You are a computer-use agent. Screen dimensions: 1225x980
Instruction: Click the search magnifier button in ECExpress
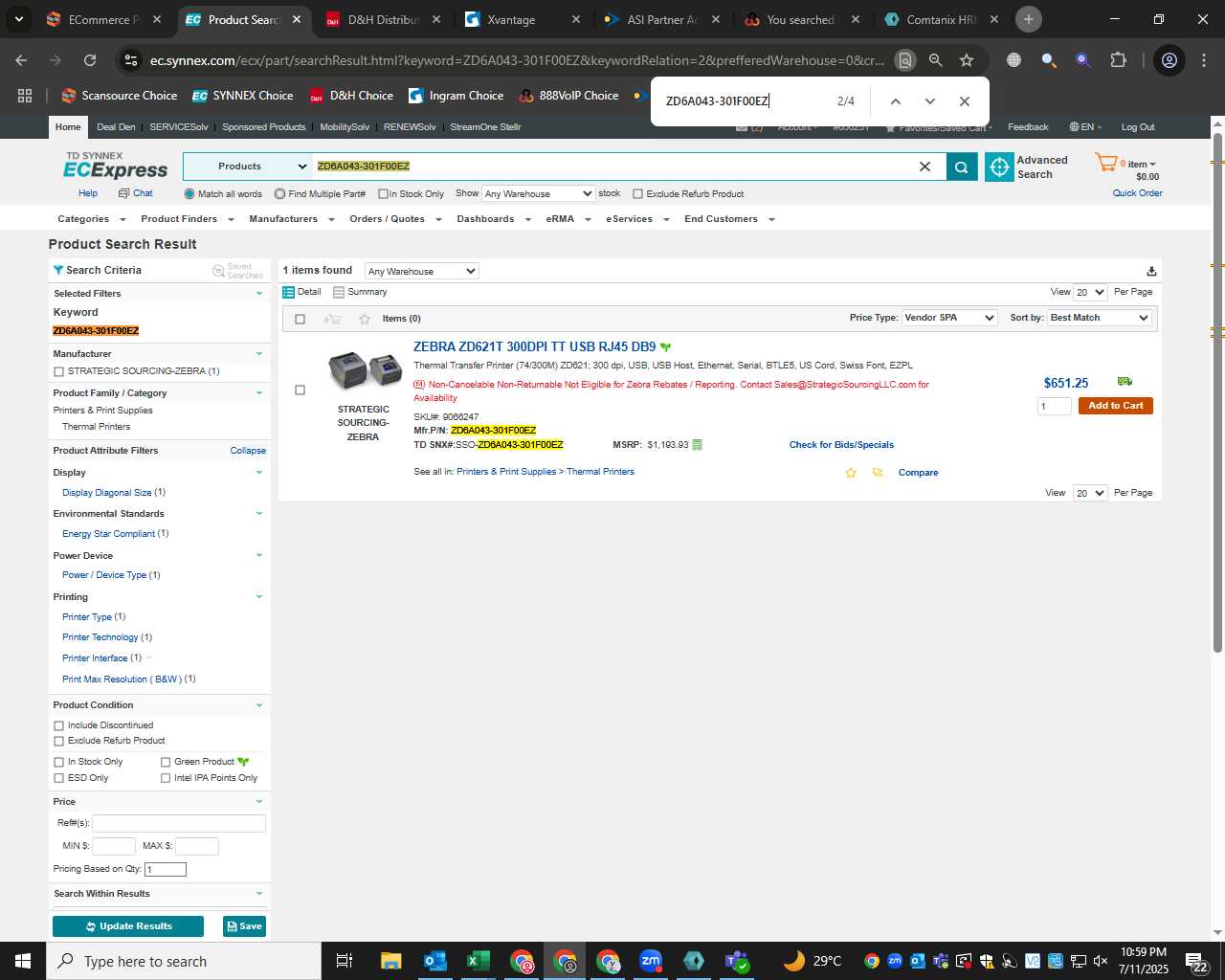(x=961, y=167)
